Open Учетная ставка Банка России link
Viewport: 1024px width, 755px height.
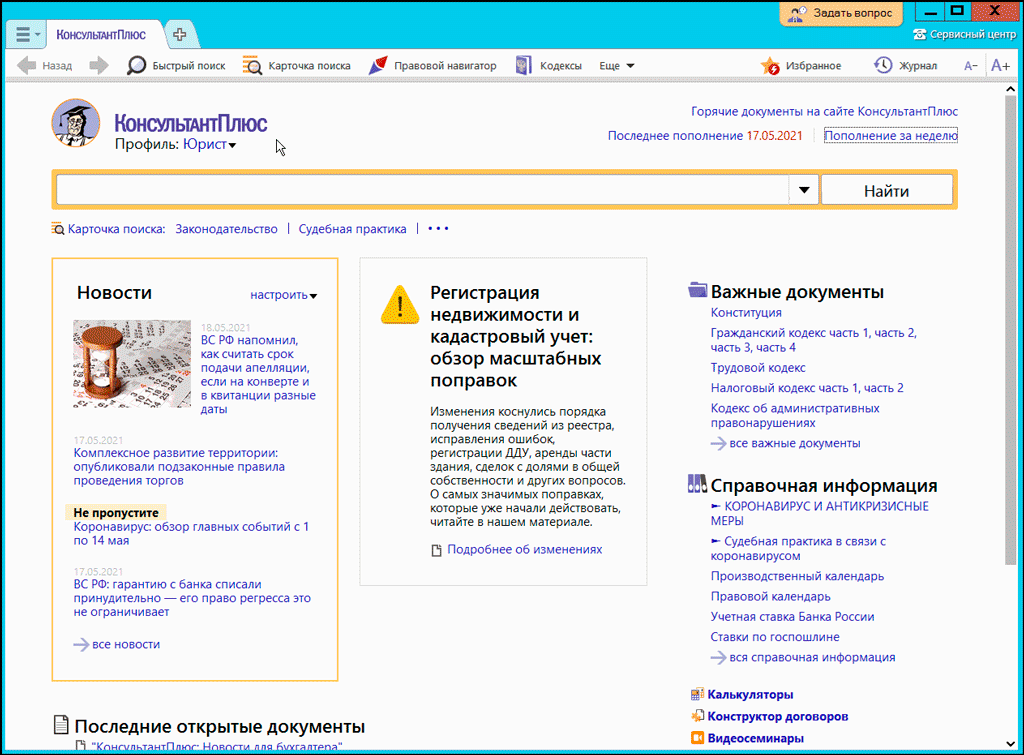coord(792,617)
